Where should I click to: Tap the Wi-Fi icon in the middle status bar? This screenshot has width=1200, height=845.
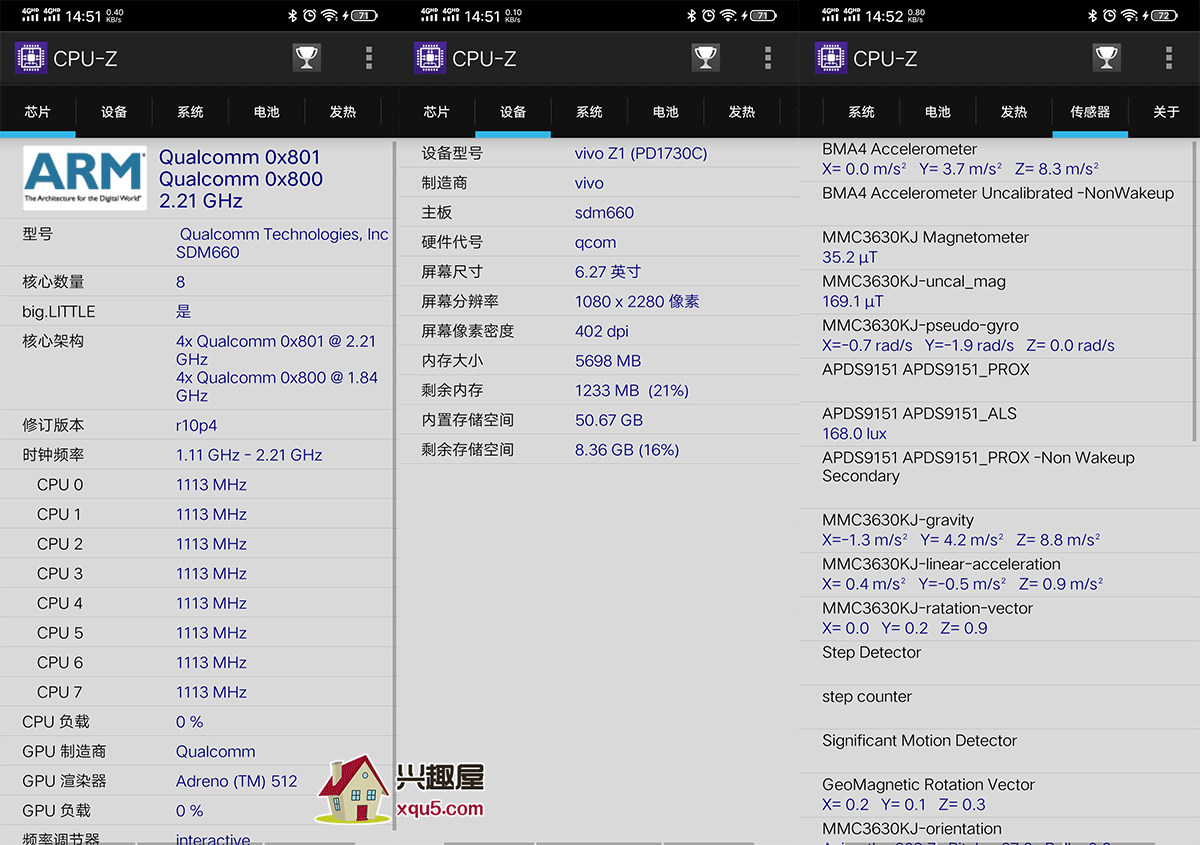click(729, 15)
